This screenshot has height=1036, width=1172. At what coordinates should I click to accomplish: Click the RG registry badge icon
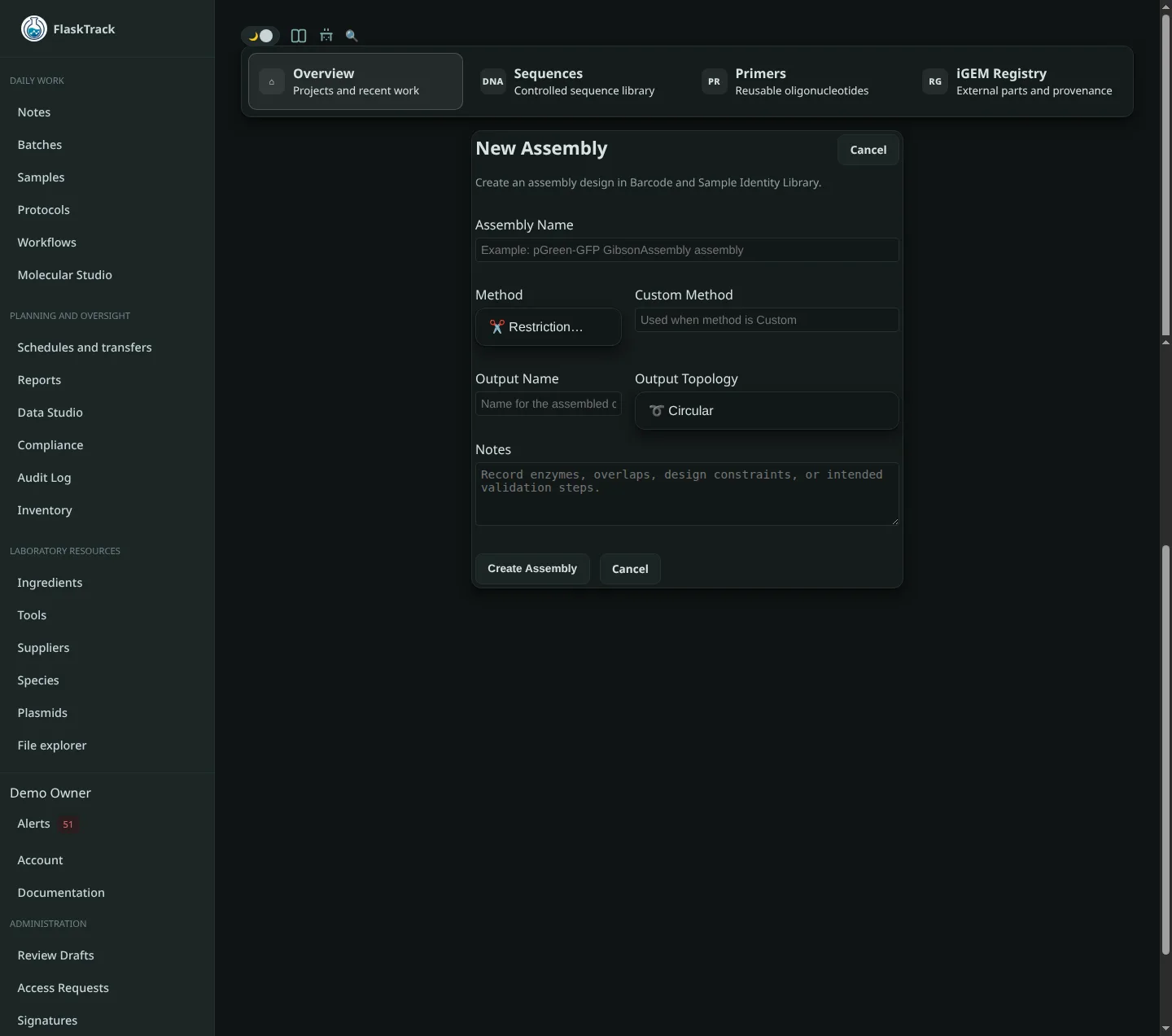pyautogui.click(x=935, y=81)
